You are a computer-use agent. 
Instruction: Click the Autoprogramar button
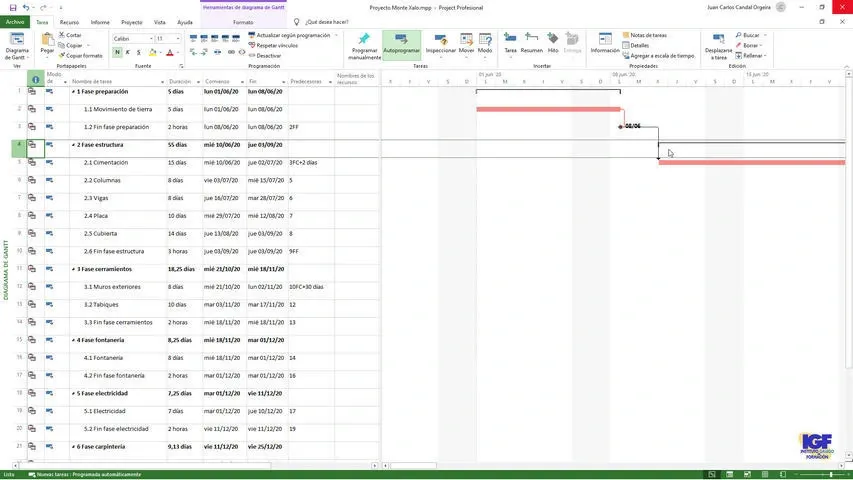point(401,46)
